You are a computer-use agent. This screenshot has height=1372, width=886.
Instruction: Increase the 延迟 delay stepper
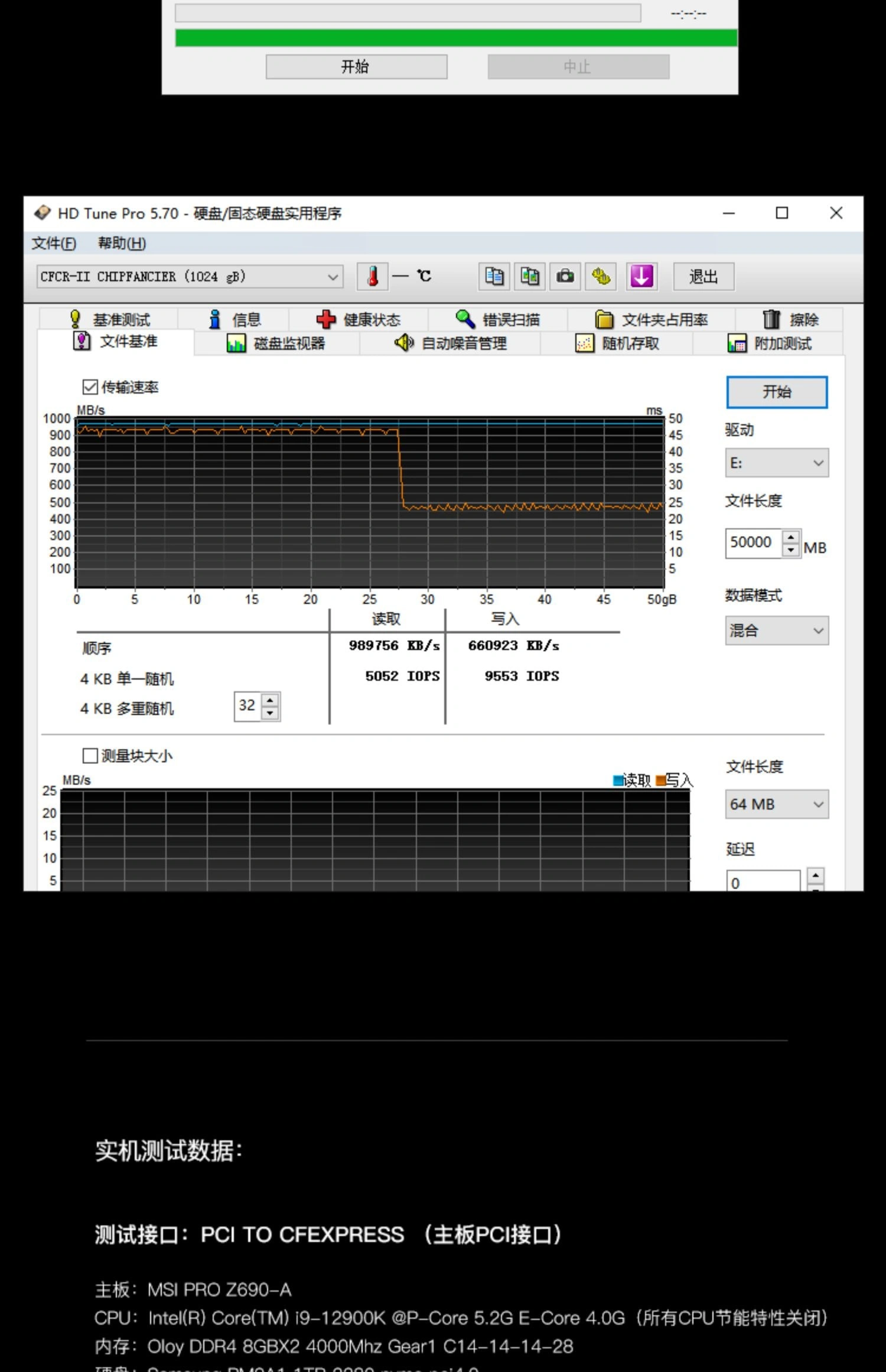coord(816,875)
